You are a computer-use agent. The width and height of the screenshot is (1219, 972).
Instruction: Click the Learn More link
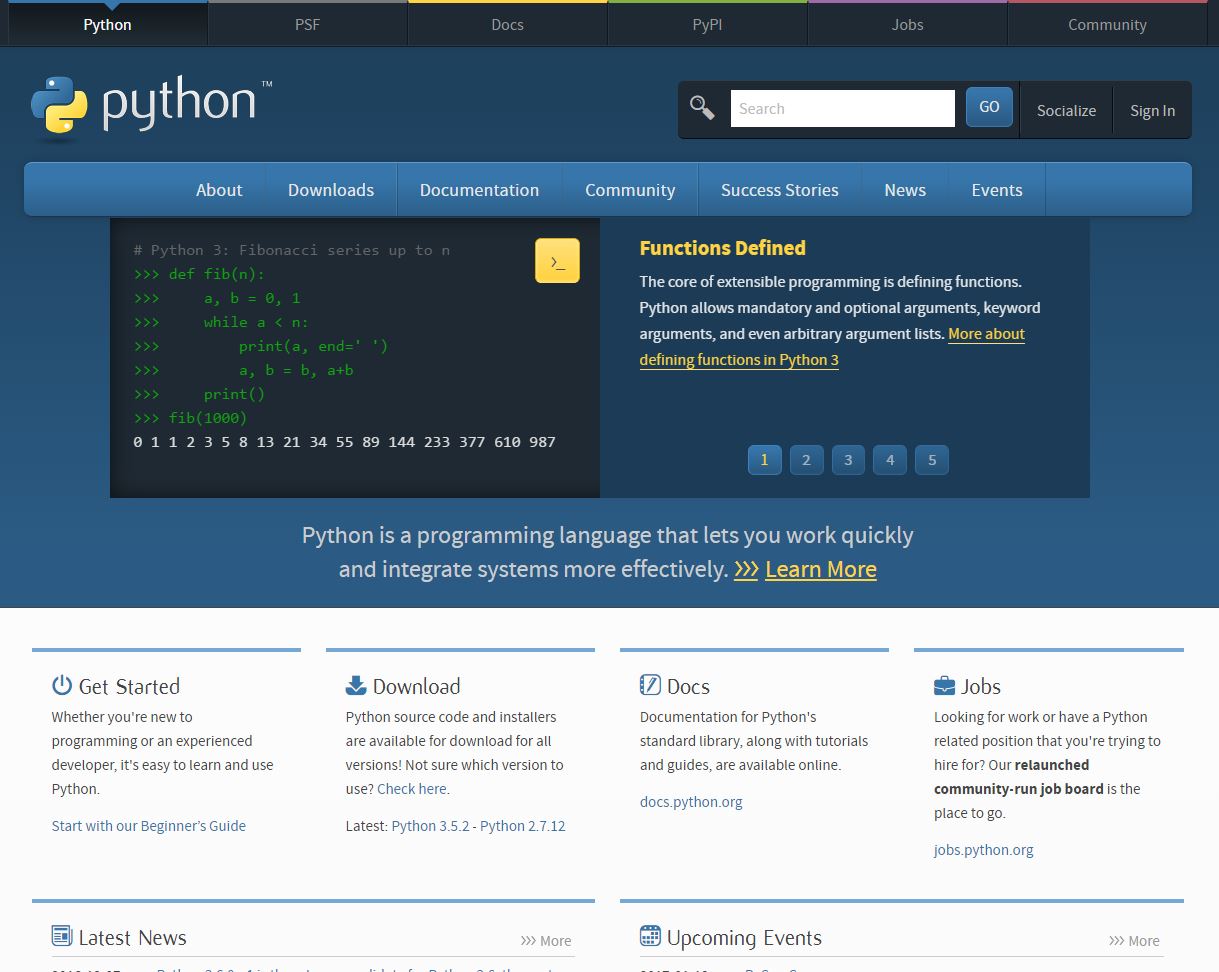[x=821, y=569]
